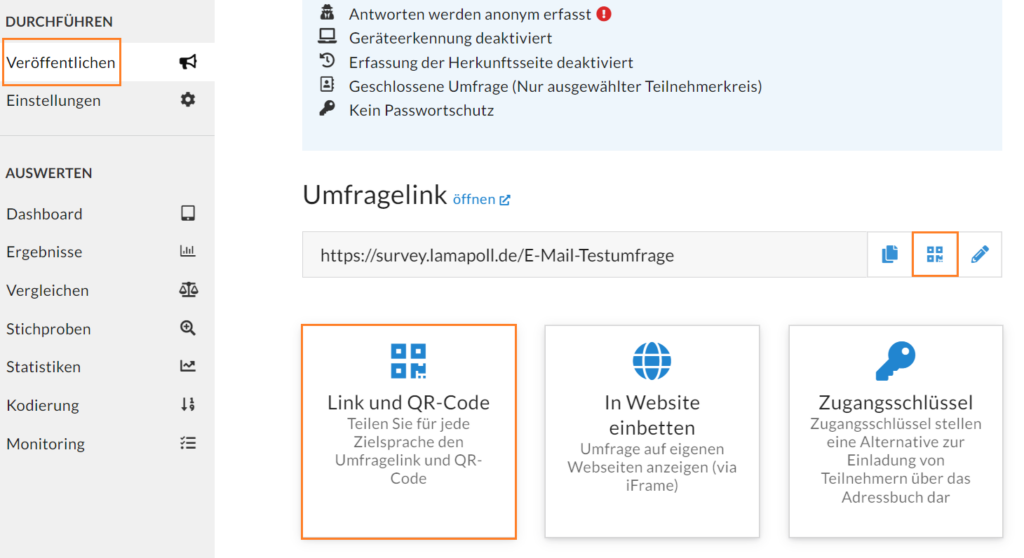Click the öffnen link next to Umfragelink
The image size is (1024, 558).
tap(481, 199)
